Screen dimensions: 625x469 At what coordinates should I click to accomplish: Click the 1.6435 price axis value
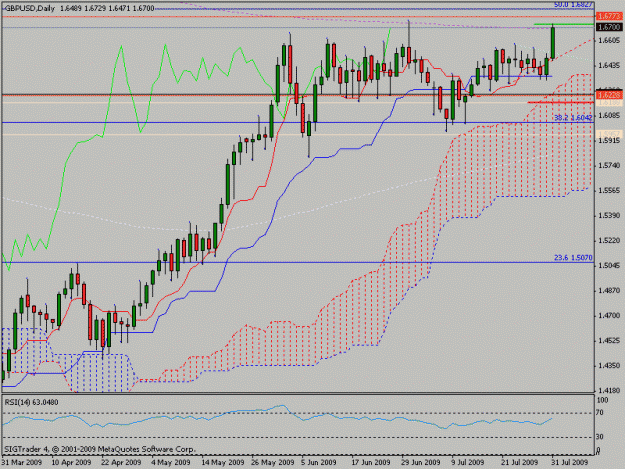pos(609,65)
